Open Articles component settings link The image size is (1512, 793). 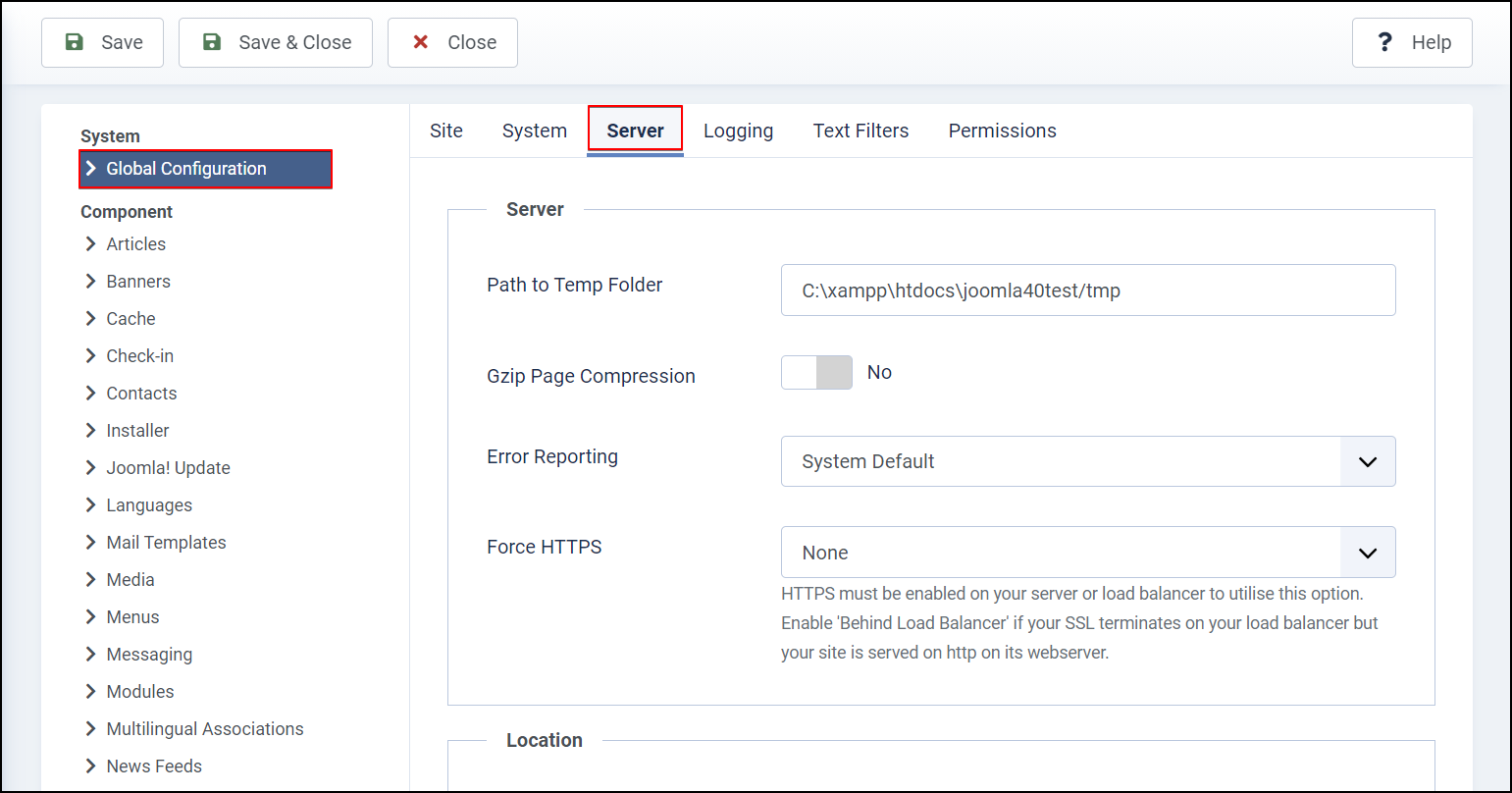click(136, 243)
